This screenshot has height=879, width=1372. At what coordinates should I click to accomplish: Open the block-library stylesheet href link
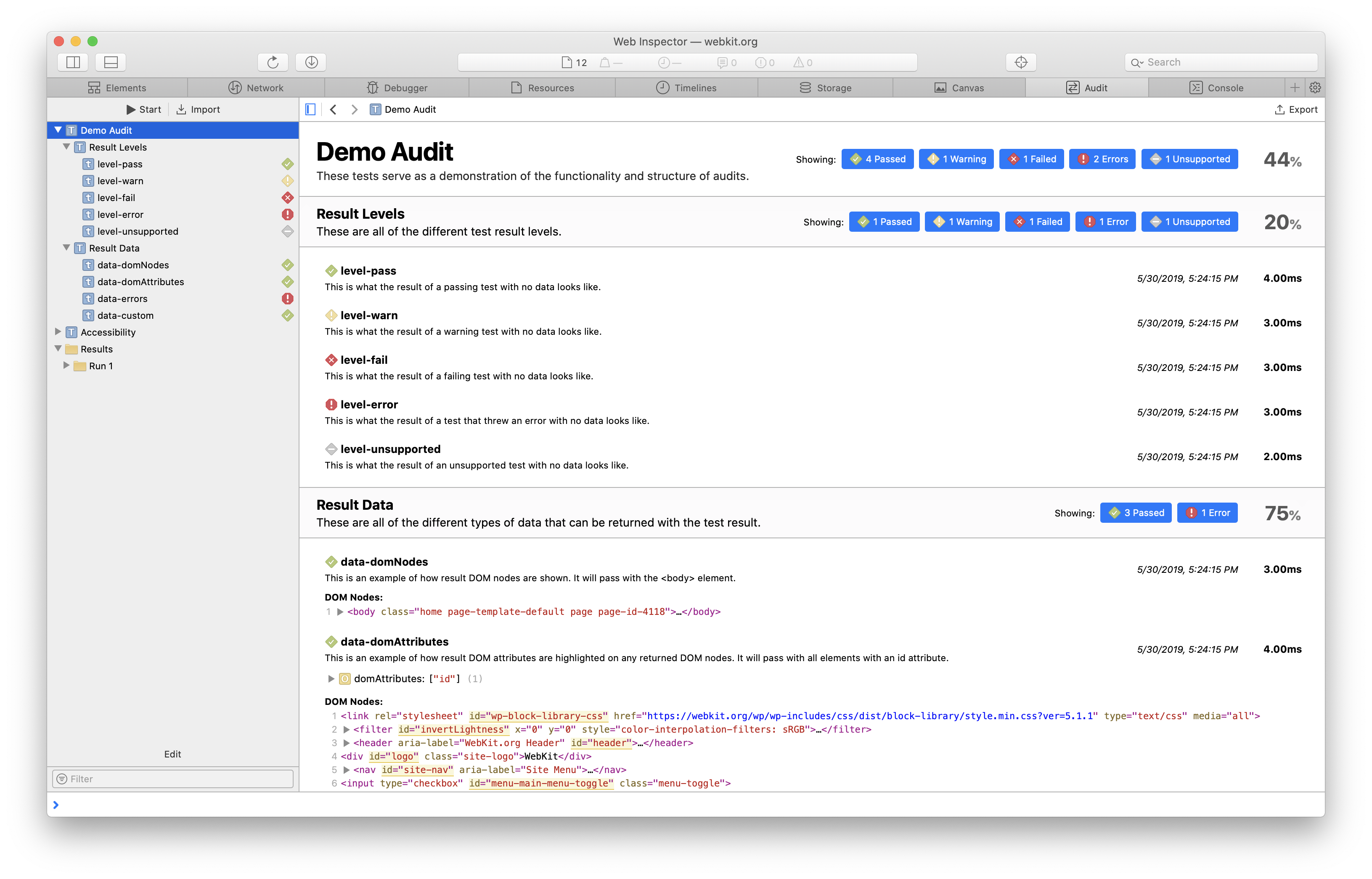(x=870, y=716)
